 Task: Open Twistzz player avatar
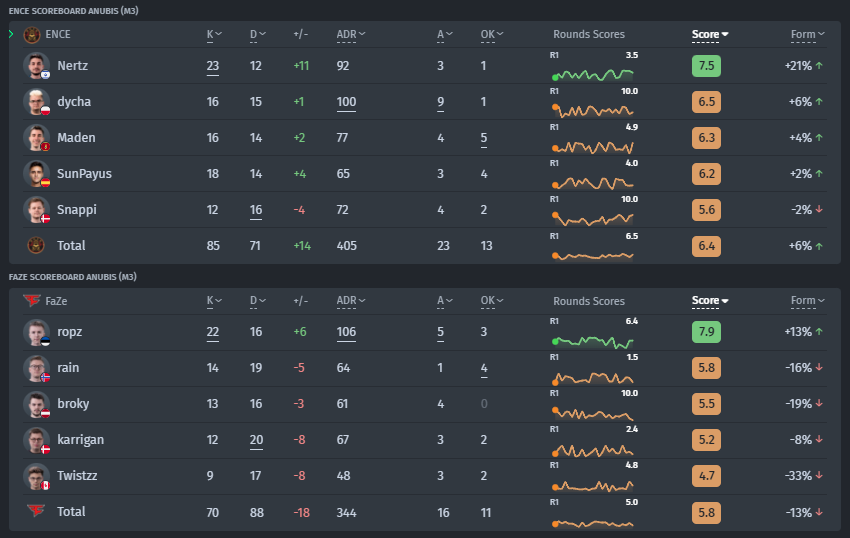click(x=37, y=476)
